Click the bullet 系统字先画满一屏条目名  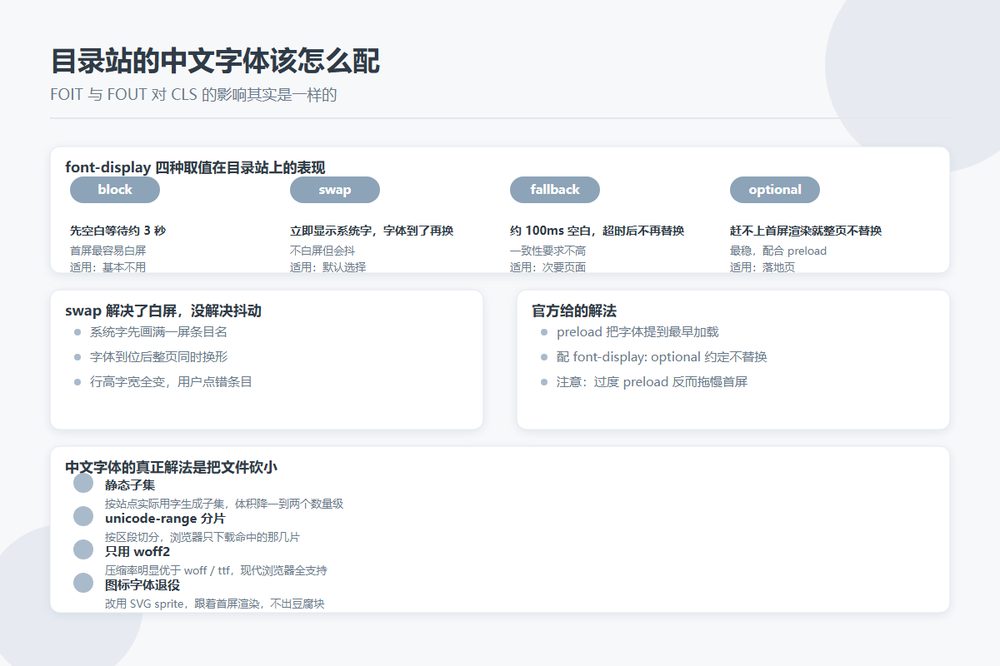[158, 332]
